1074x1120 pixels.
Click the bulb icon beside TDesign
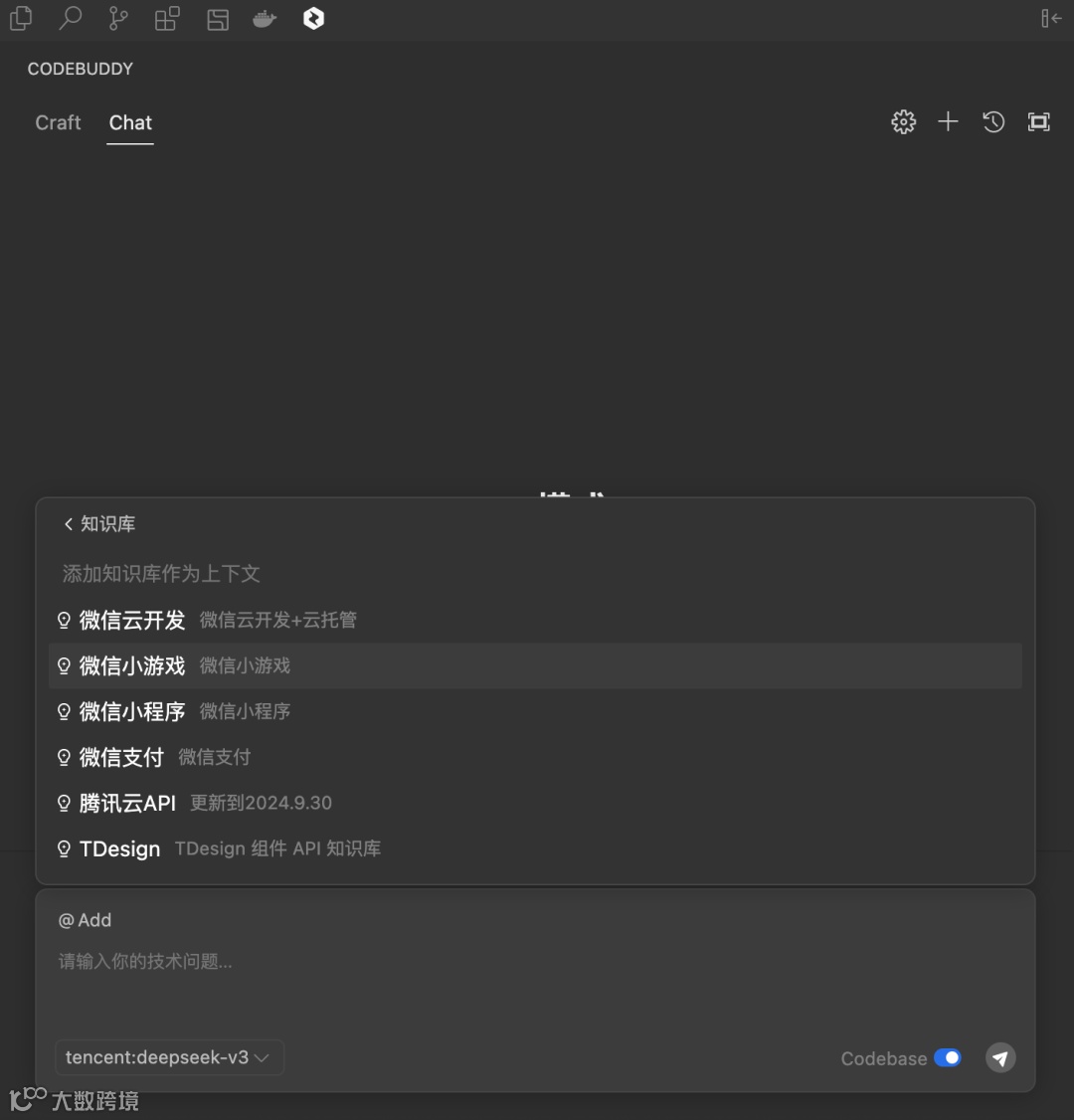click(64, 848)
